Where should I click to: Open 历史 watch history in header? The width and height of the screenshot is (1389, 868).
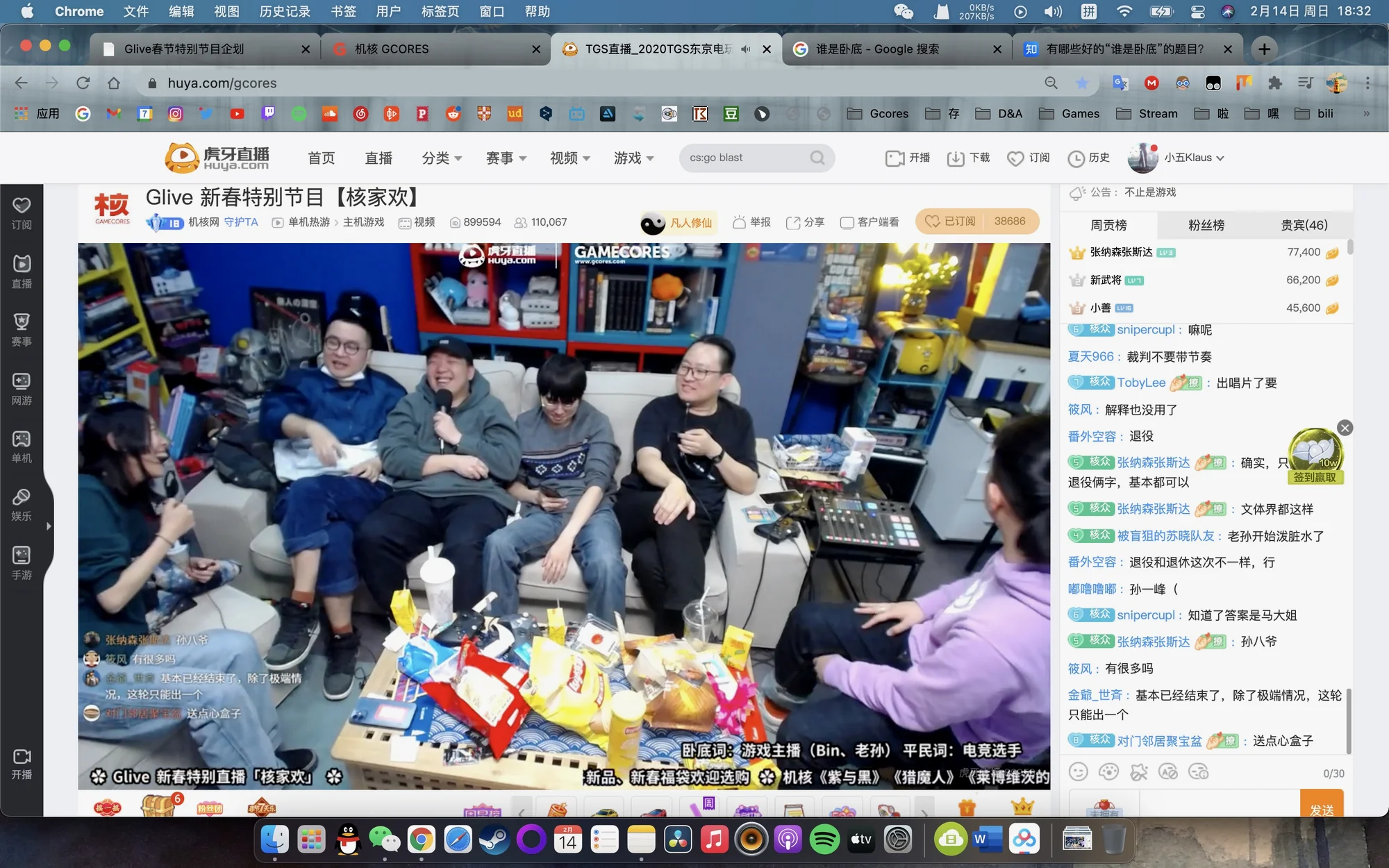pyautogui.click(x=1089, y=158)
